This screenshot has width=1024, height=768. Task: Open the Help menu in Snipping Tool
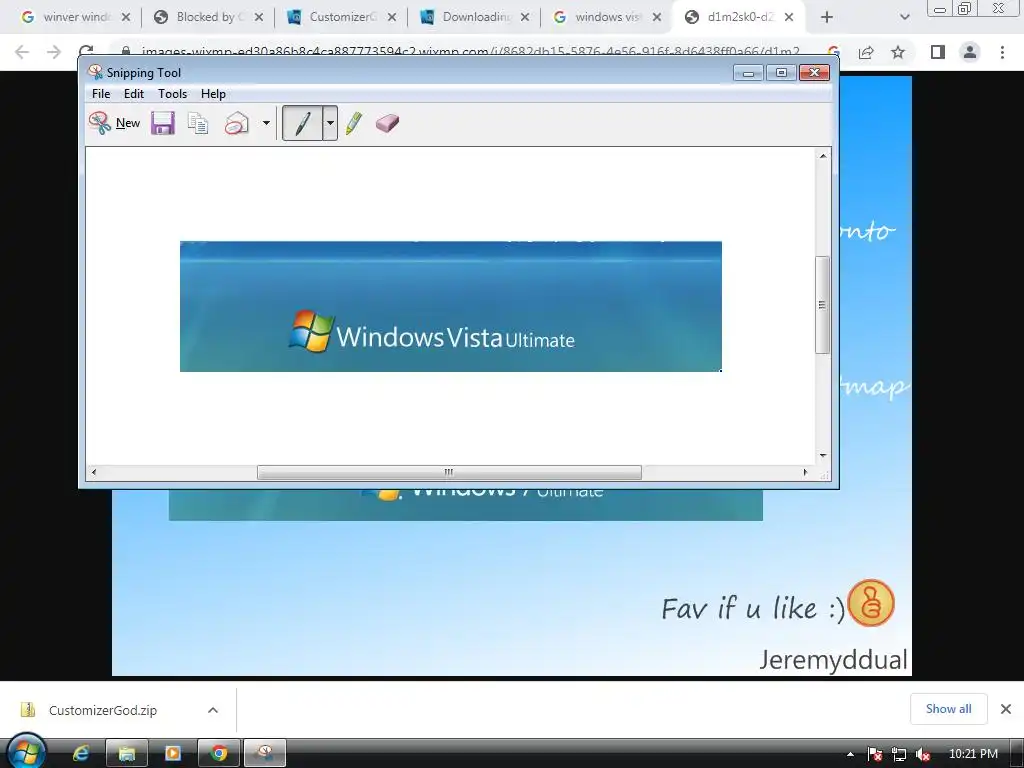(213, 94)
